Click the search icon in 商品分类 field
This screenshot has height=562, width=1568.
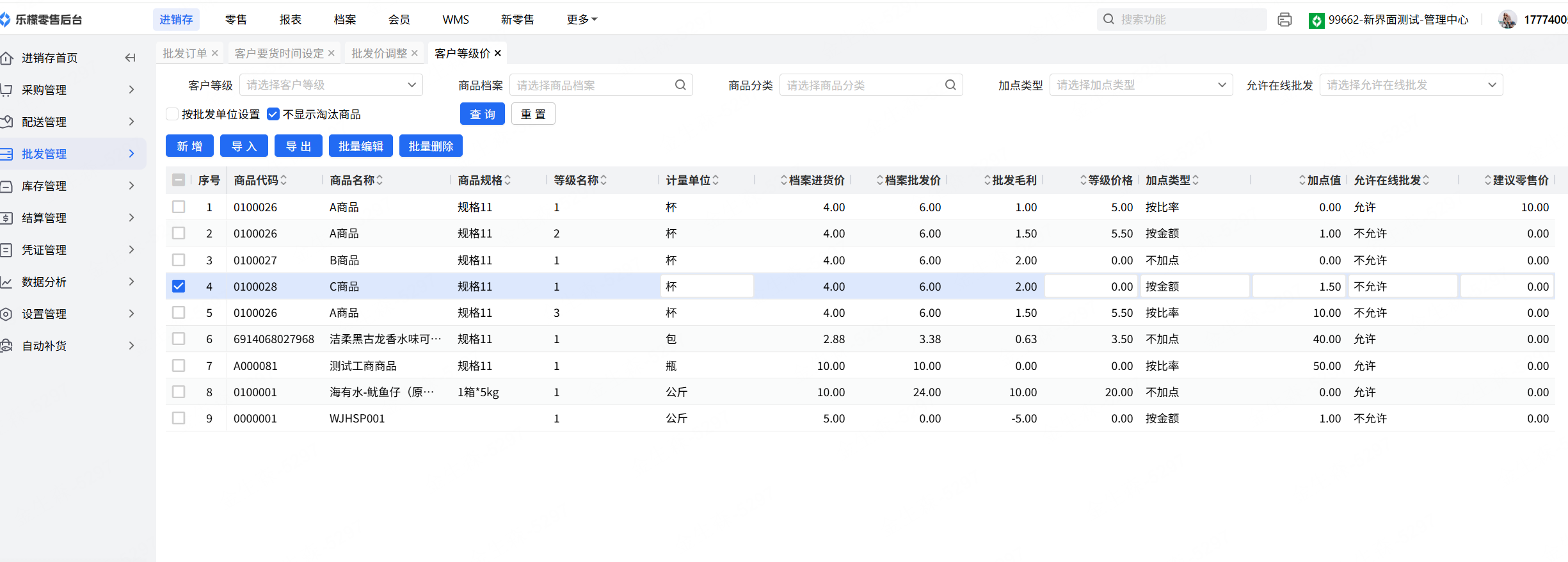tap(950, 85)
